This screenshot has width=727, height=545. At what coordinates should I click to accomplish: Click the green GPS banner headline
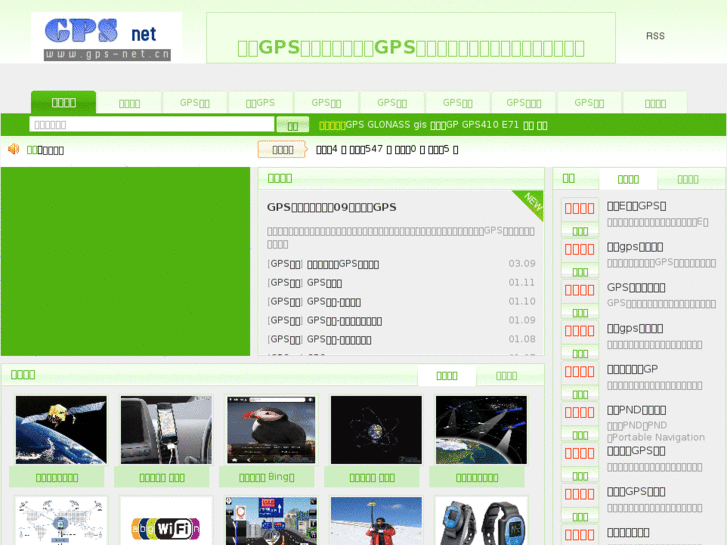[411, 48]
